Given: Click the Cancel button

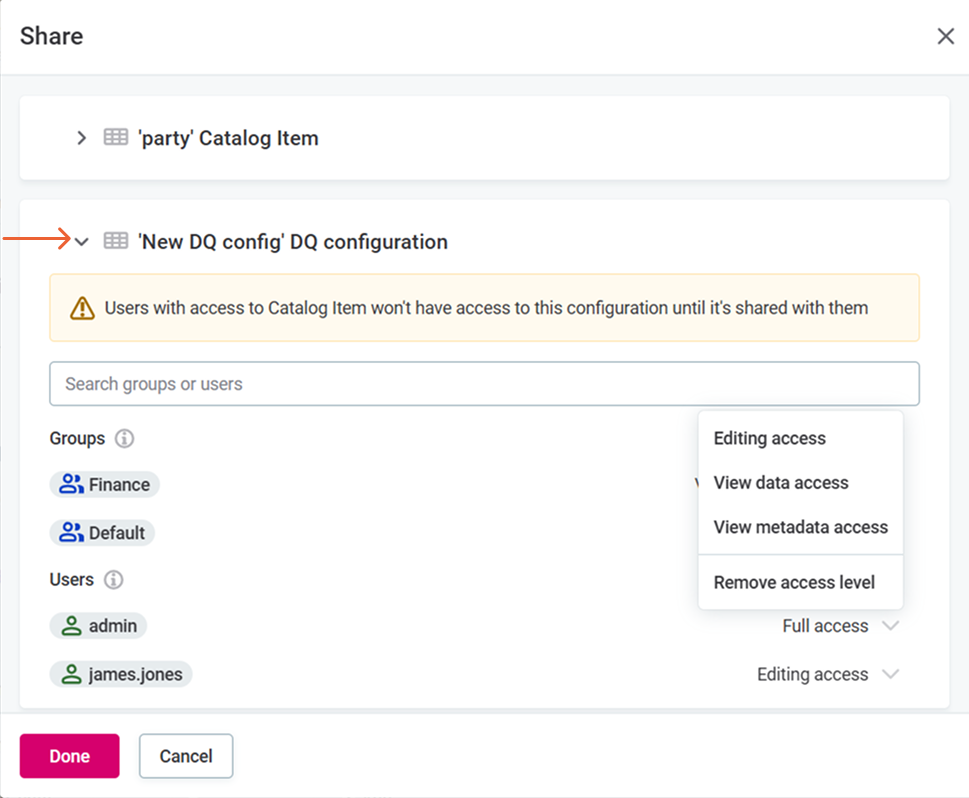Looking at the screenshot, I should tap(185, 756).
